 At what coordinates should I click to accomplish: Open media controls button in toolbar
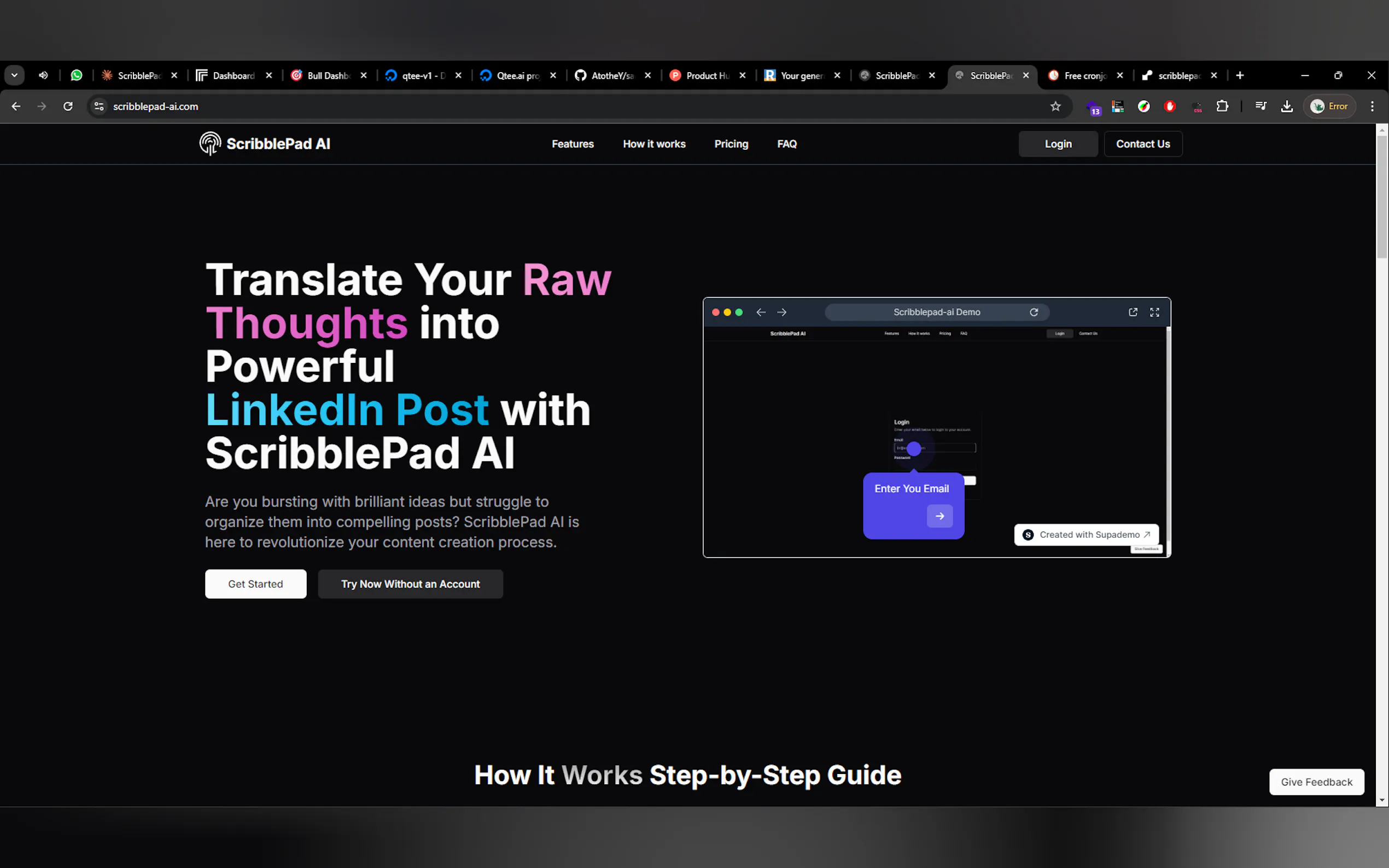tap(1260, 106)
